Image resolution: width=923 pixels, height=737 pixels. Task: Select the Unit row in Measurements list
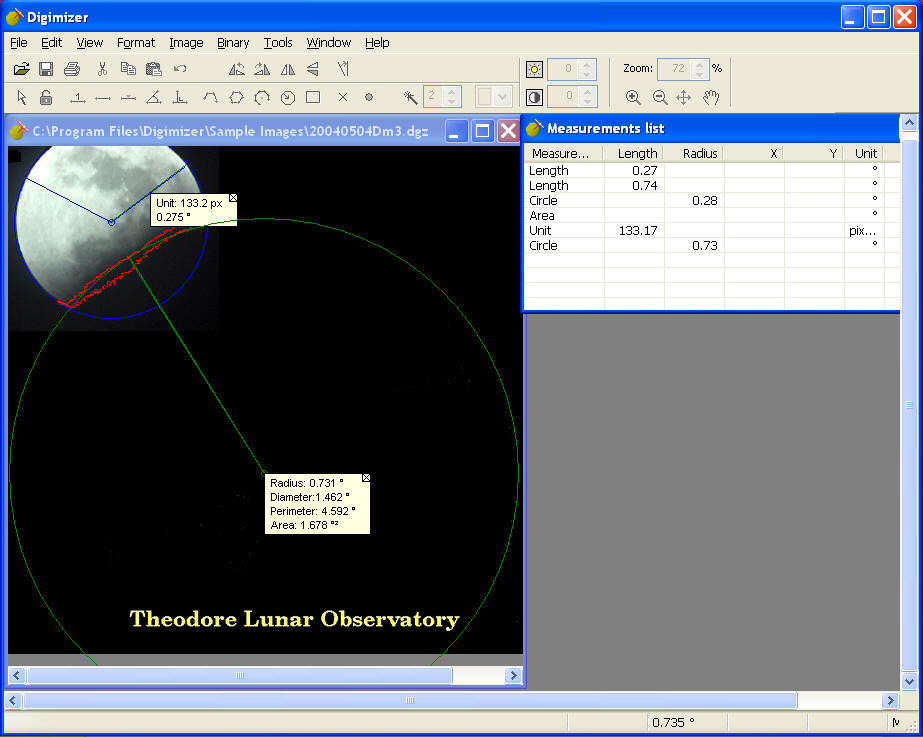[540, 231]
